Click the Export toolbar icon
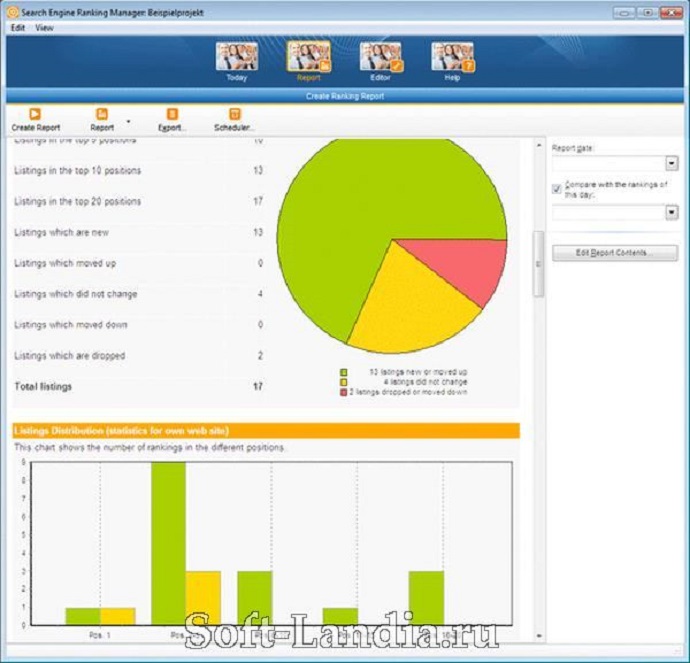690x663 pixels. click(x=172, y=115)
